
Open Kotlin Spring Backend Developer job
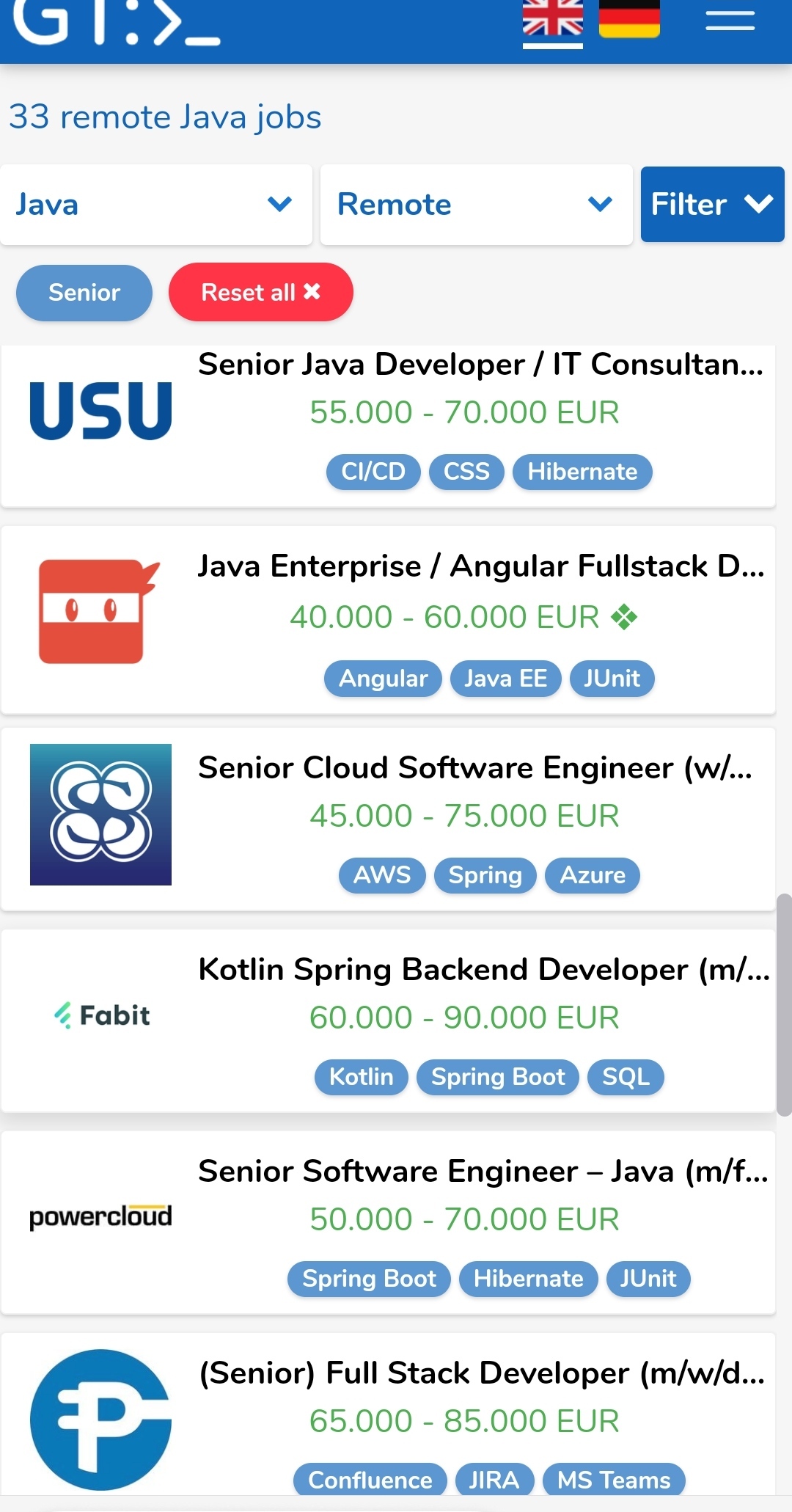click(x=484, y=970)
